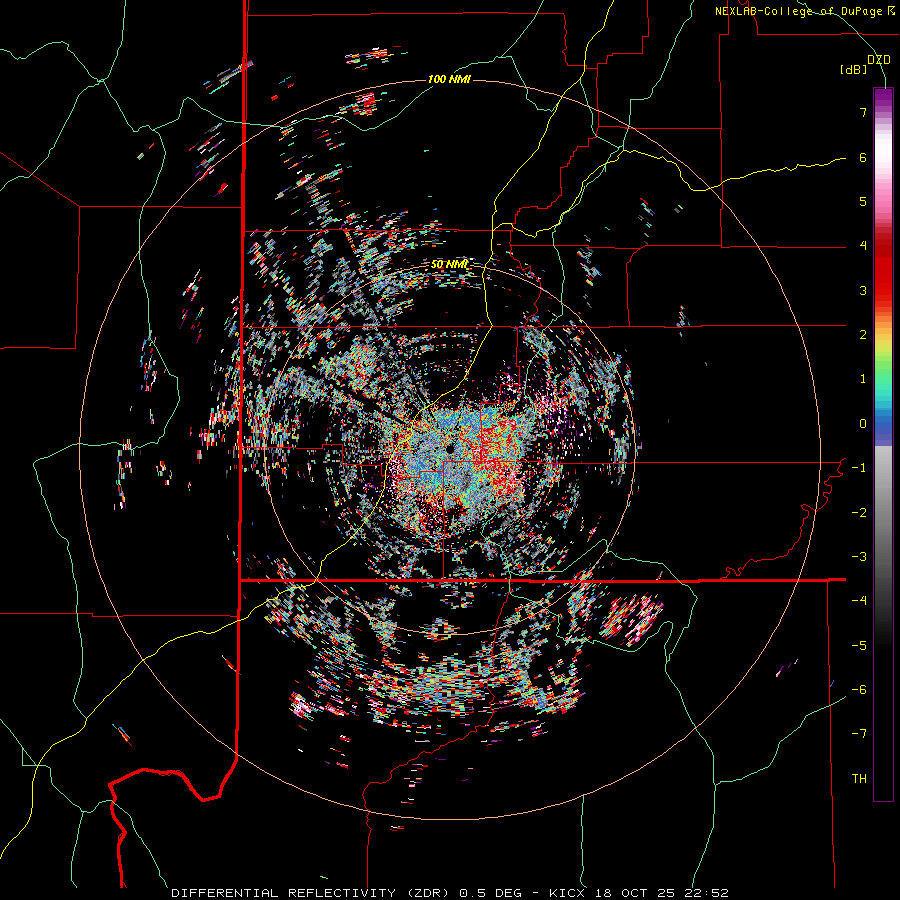Click the 100 NMI range ring label

[x=449, y=79]
